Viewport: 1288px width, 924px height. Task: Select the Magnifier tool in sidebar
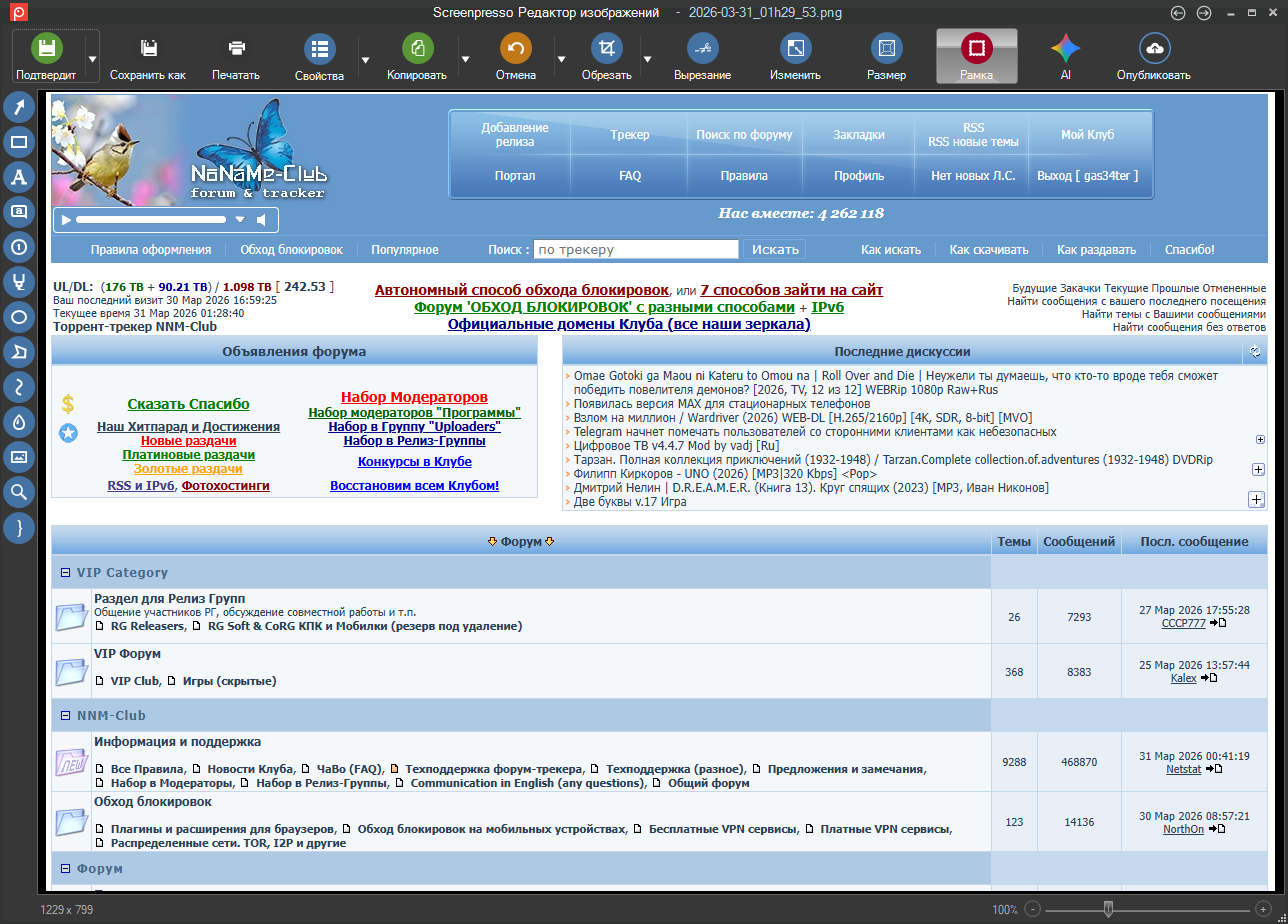pyautogui.click(x=19, y=492)
